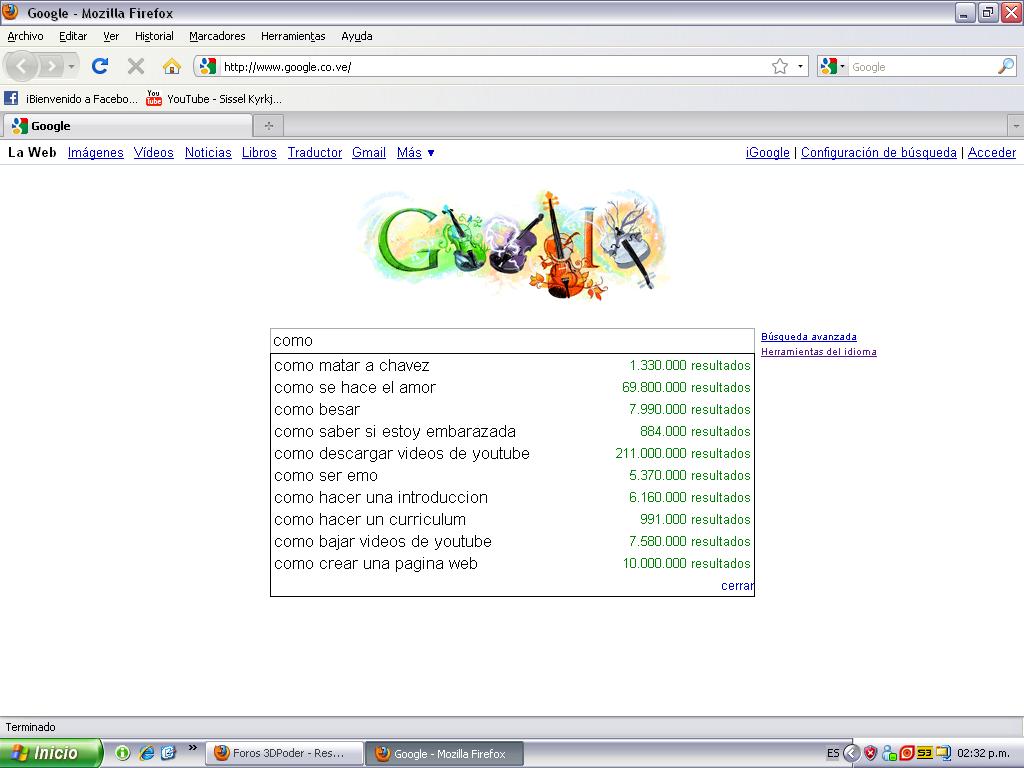The width and height of the screenshot is (1024, 768).
Task: Select suggestion 'como se hace el amor'
Action: [512, 387]
